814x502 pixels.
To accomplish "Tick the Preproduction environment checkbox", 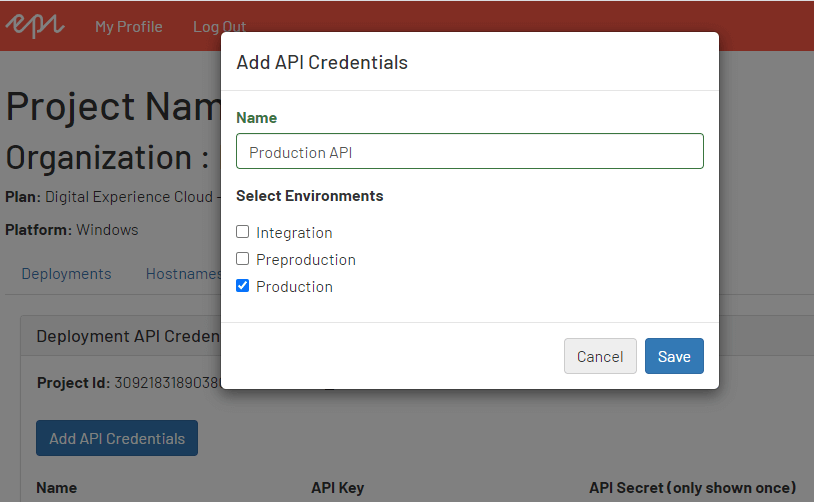I will click(242, 259).
